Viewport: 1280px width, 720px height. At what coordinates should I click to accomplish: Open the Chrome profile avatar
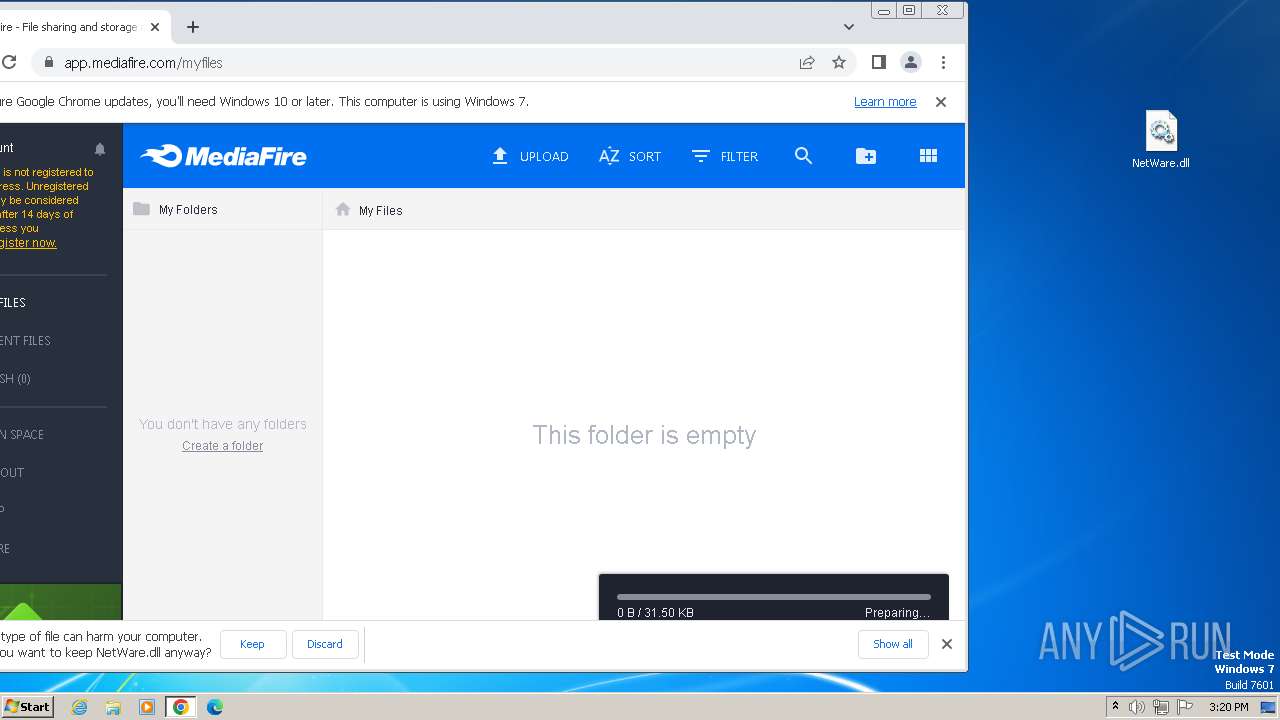(x=911, y=62)
